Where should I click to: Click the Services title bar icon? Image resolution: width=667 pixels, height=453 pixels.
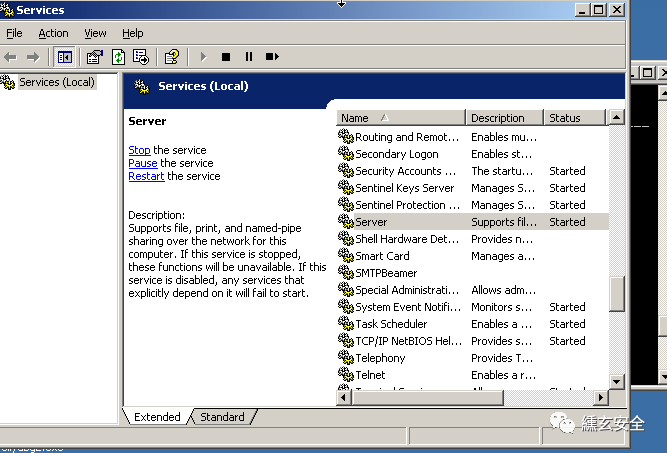7,9
